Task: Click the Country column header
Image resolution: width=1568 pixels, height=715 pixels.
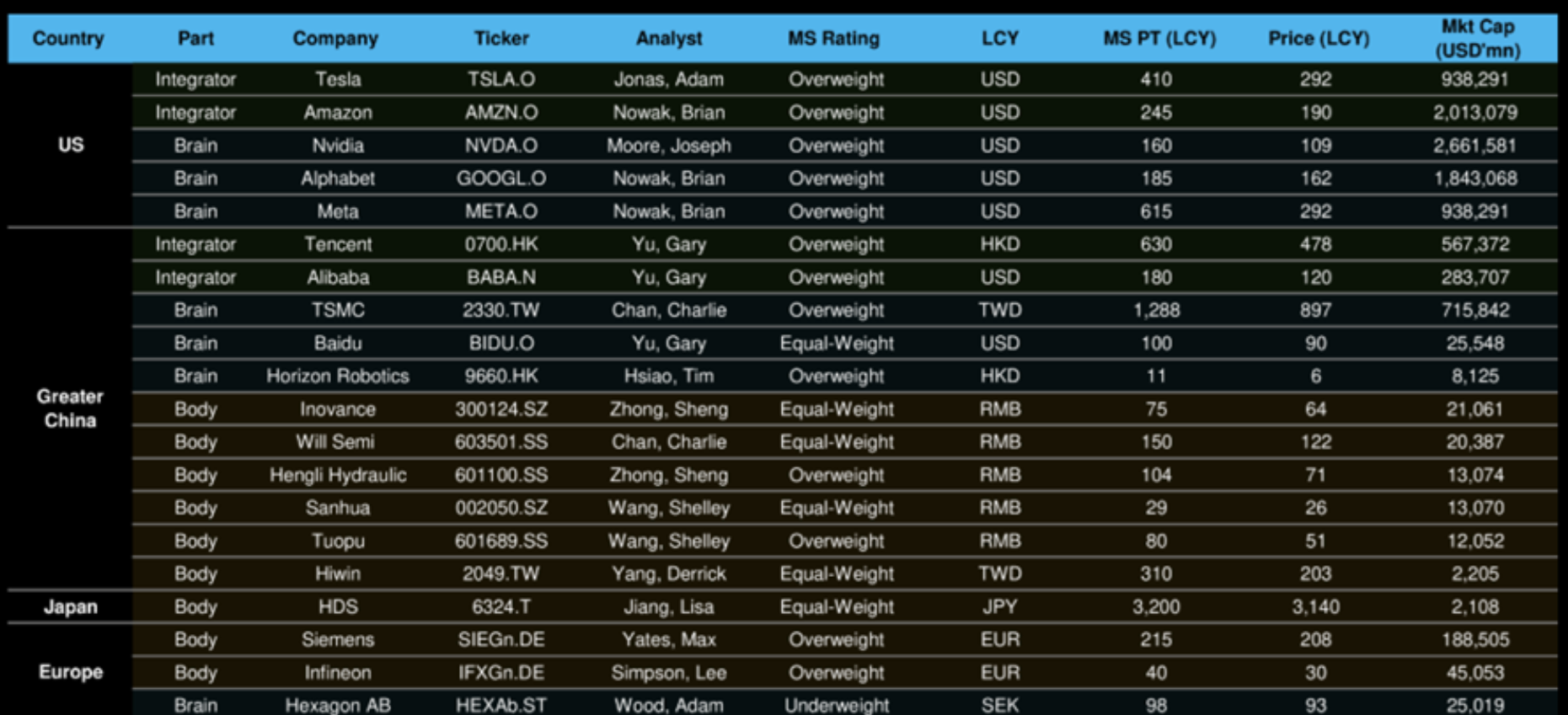Action: tap(68, 39)
